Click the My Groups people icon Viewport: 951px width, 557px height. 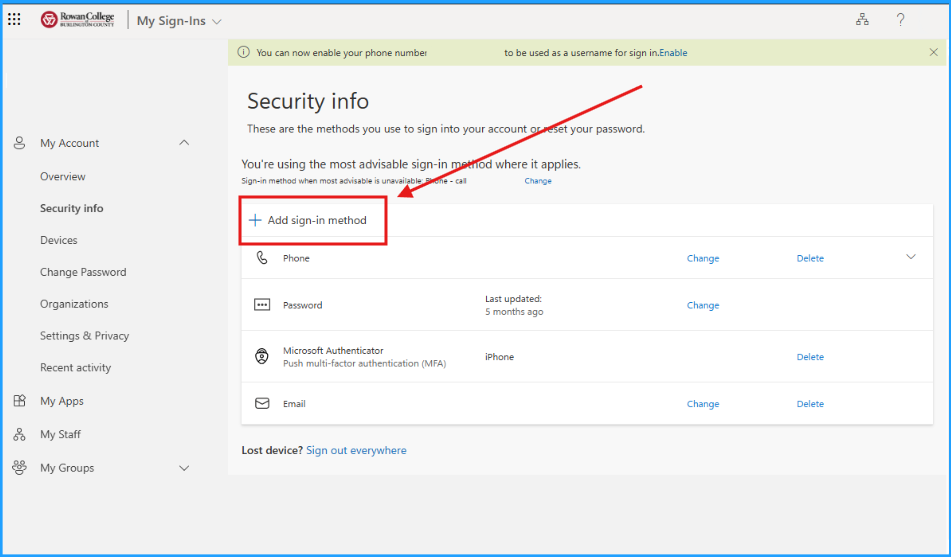tap(19, 468)
